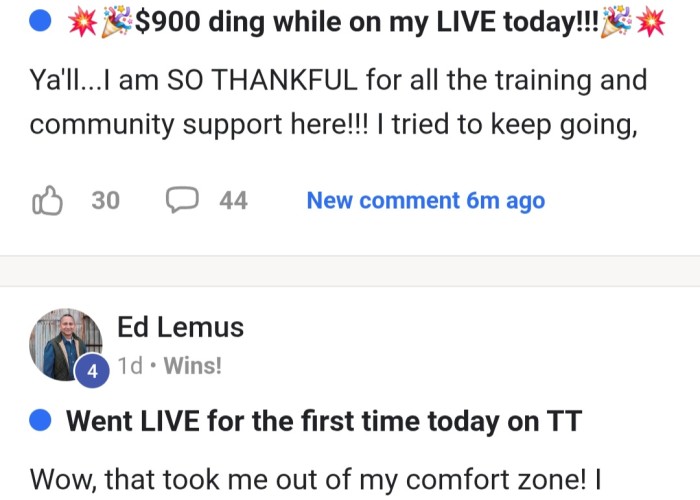
Task: Click the blue unread dot beside $900 post
Action: 40,21
